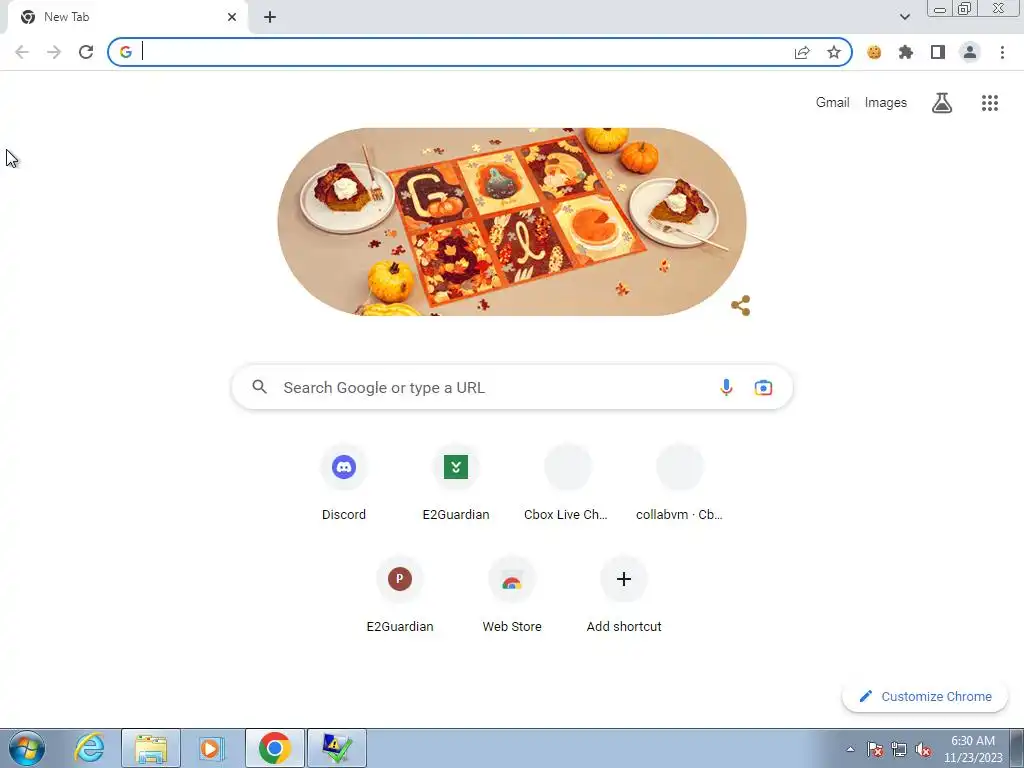Open Search Labs flask icon
1024x768 pixels.
[942, 103]
